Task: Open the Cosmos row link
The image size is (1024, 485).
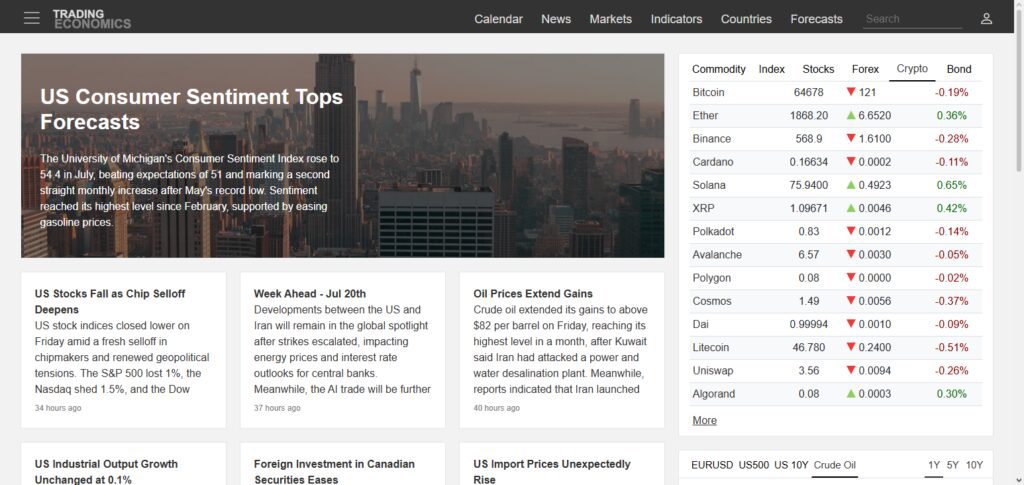Action: click(x=712, y=301)
